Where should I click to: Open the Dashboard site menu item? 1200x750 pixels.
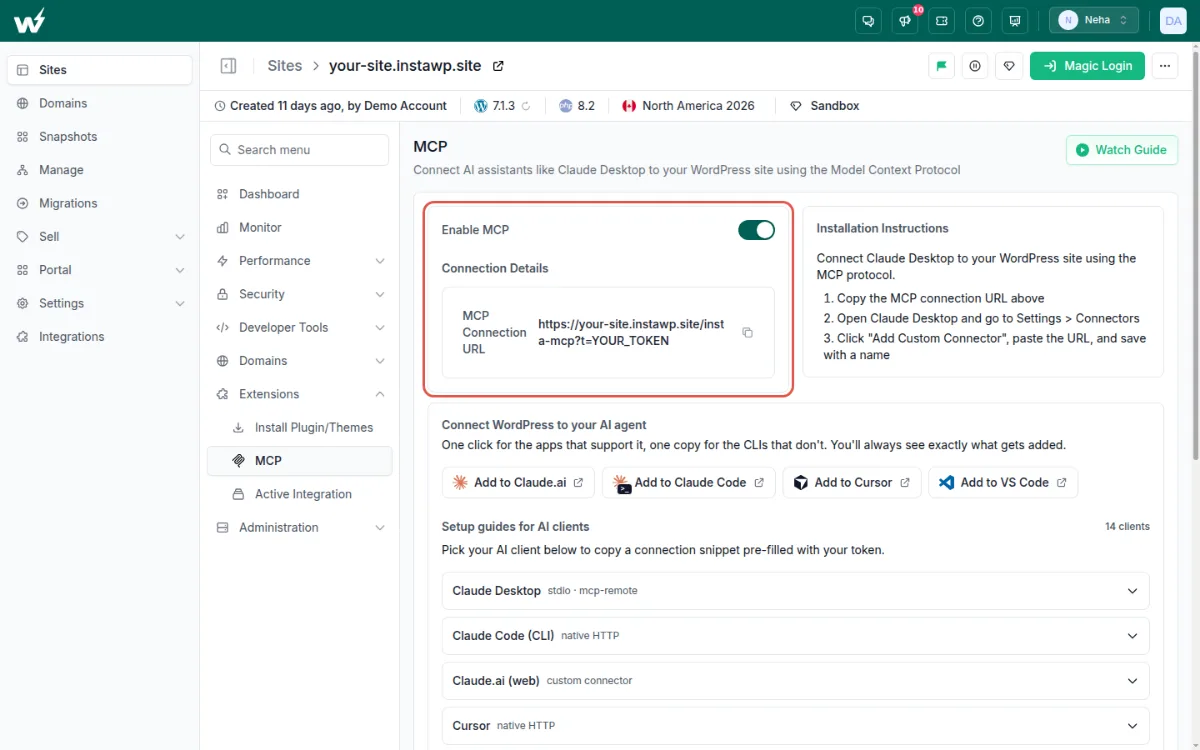click(x=301, y=194)
